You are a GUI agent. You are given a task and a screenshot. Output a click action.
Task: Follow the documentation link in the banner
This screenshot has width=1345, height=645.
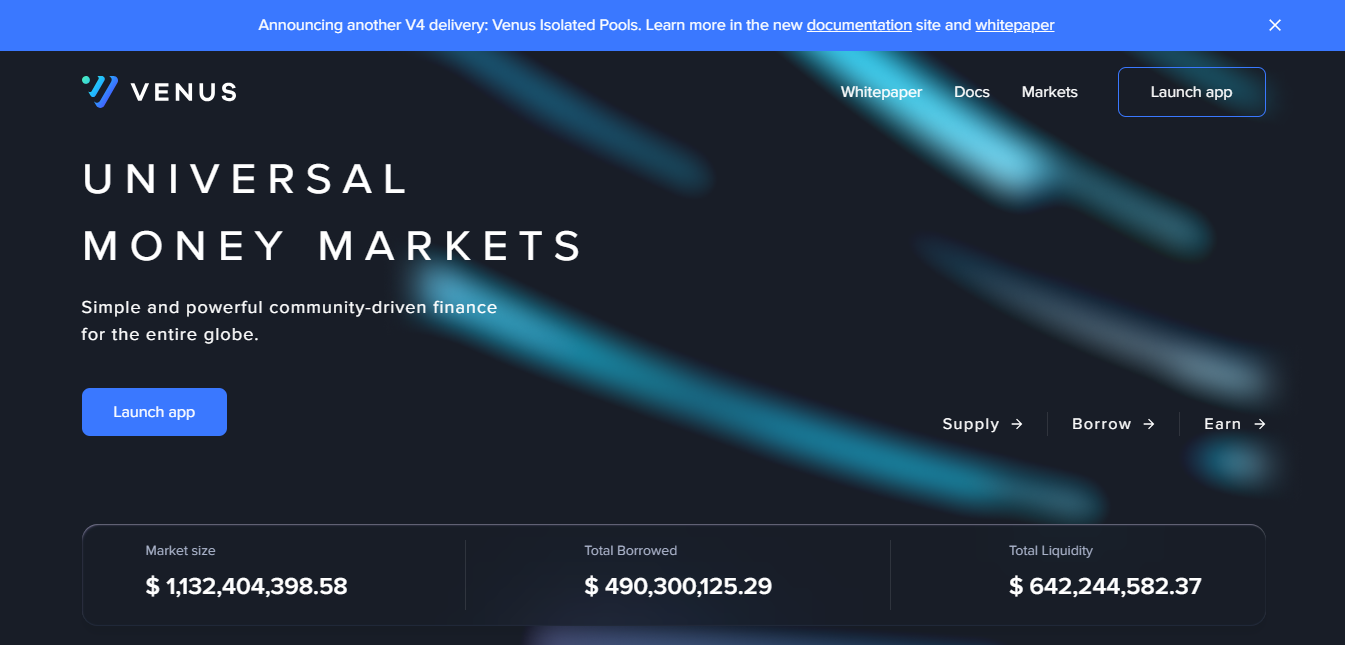(858, 25)
